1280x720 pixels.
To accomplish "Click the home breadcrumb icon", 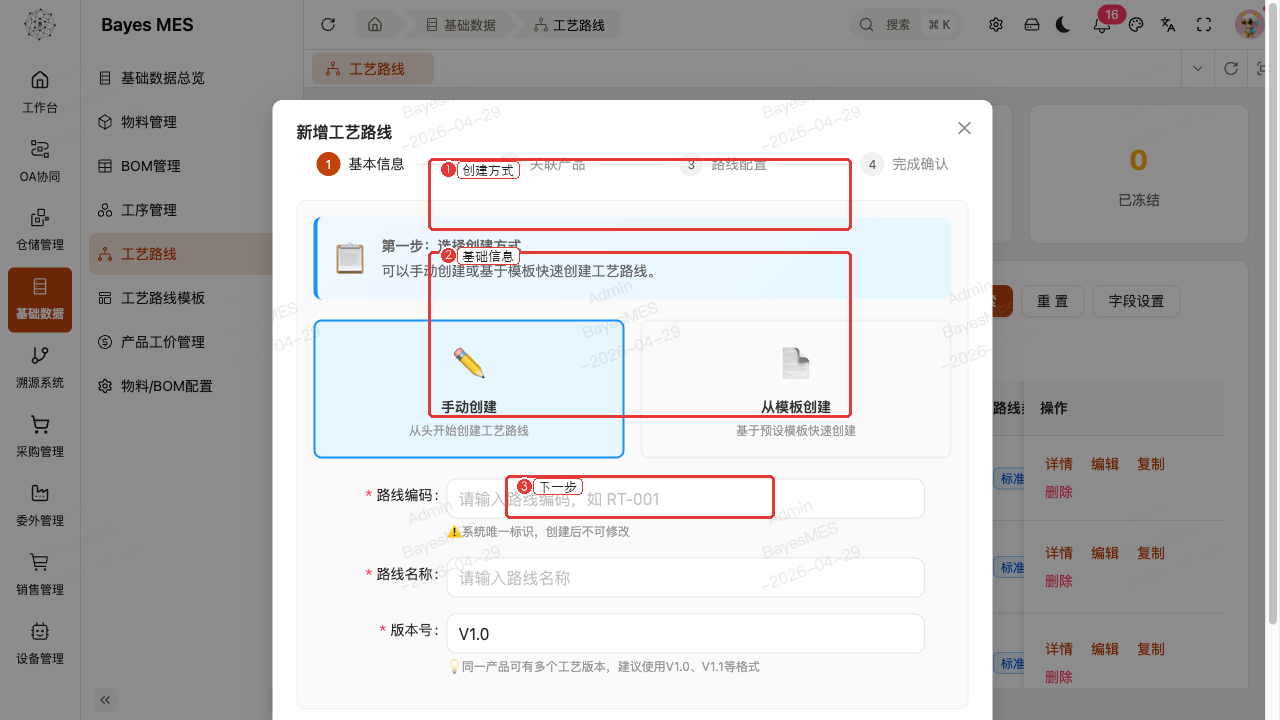I will [375, 25].
